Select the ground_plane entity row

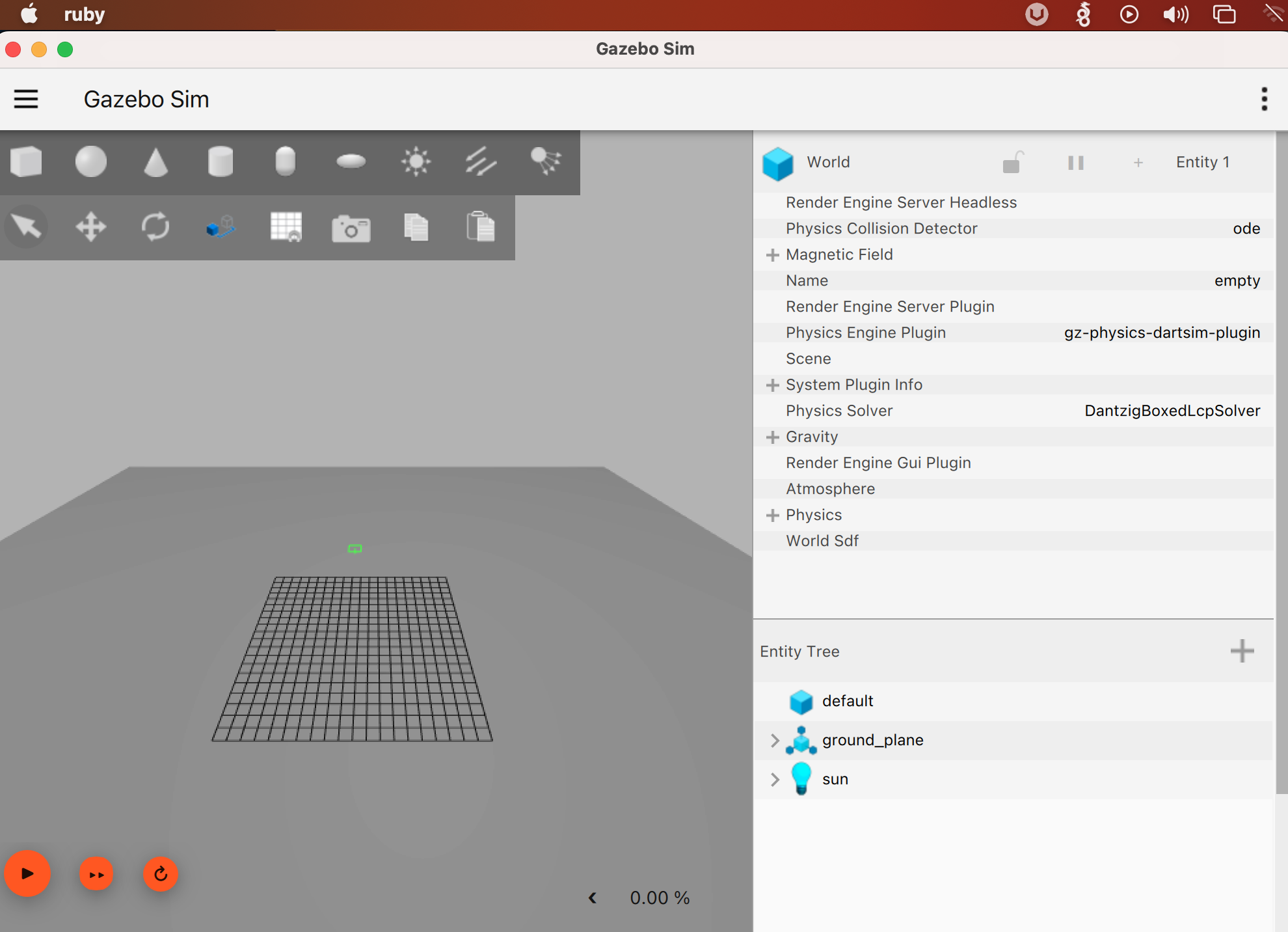[1013, 740]
